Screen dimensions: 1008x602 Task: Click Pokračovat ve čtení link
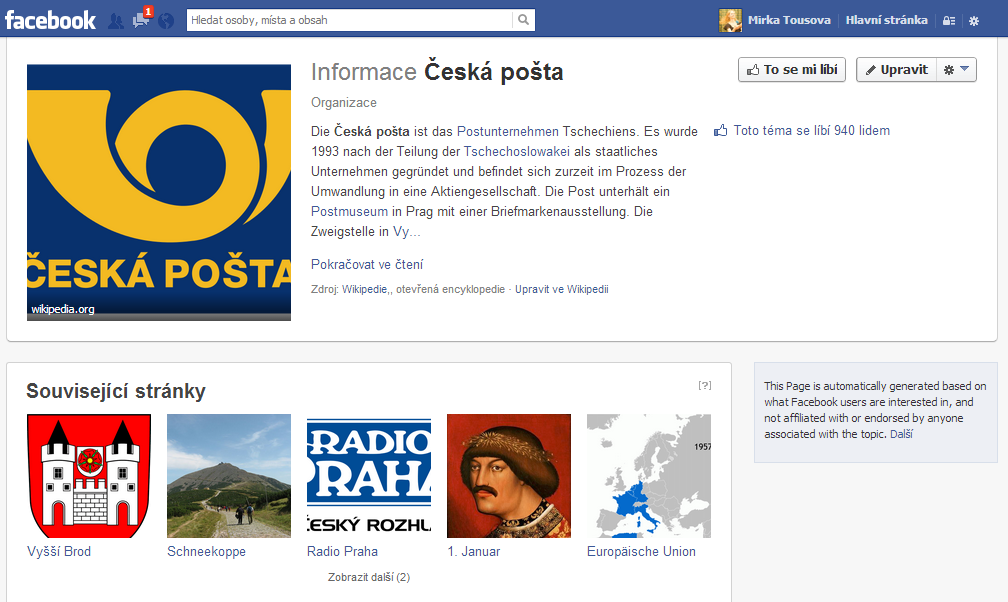point(366,264)
